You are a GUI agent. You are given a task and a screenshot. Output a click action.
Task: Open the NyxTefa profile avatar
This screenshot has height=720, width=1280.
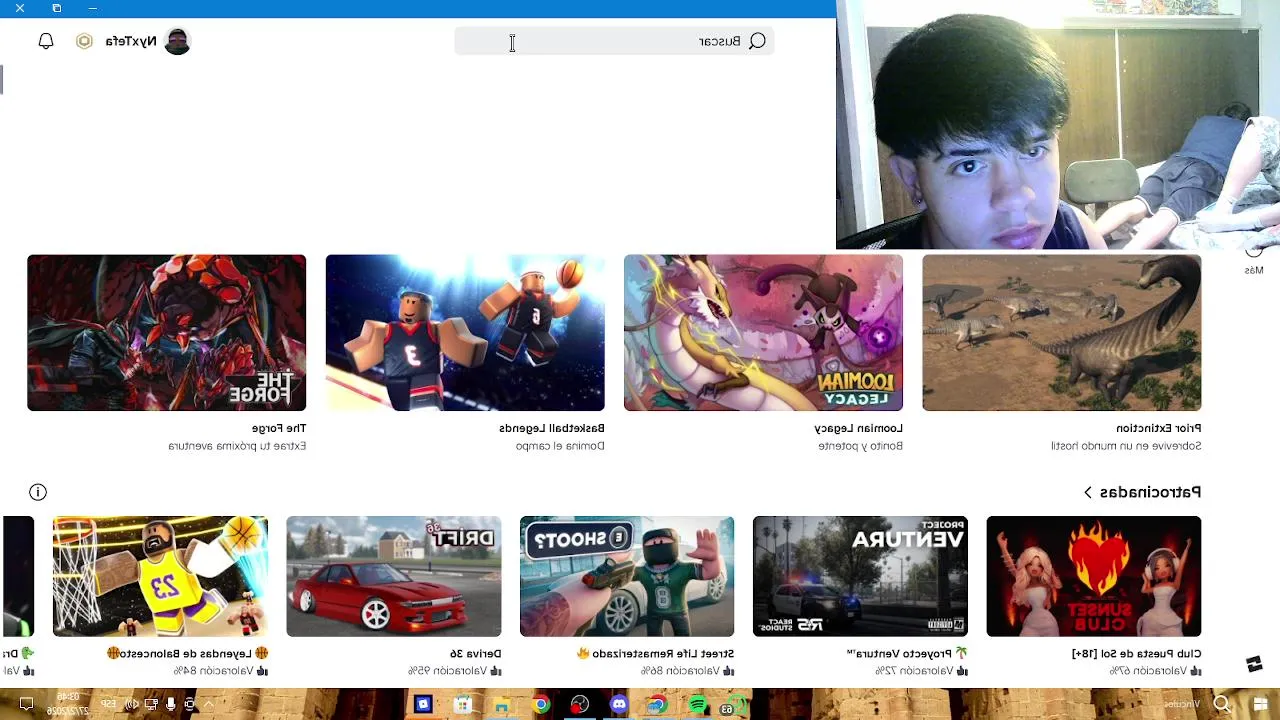tap(177, 41)
